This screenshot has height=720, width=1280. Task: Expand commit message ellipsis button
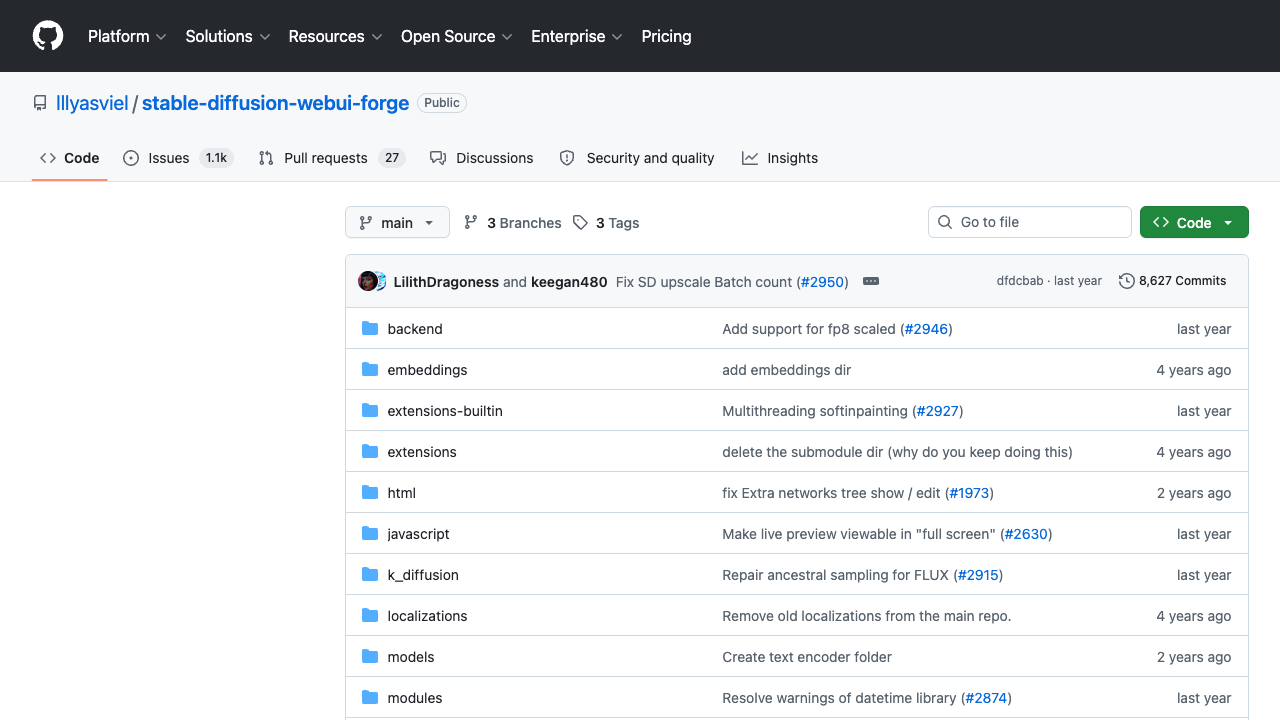click(x=871, y=281)
